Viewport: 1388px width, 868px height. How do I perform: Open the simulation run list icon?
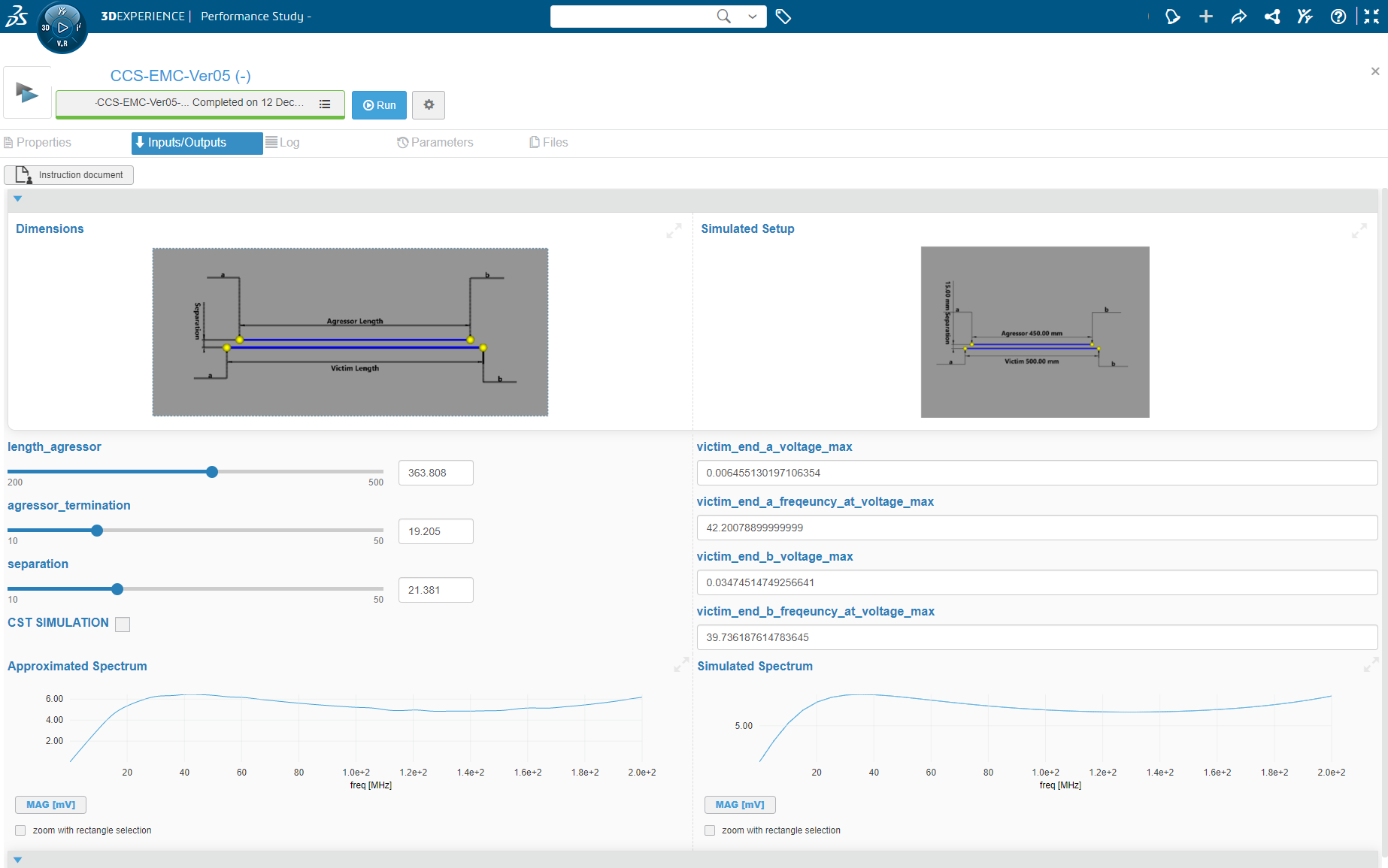point(325,104)
